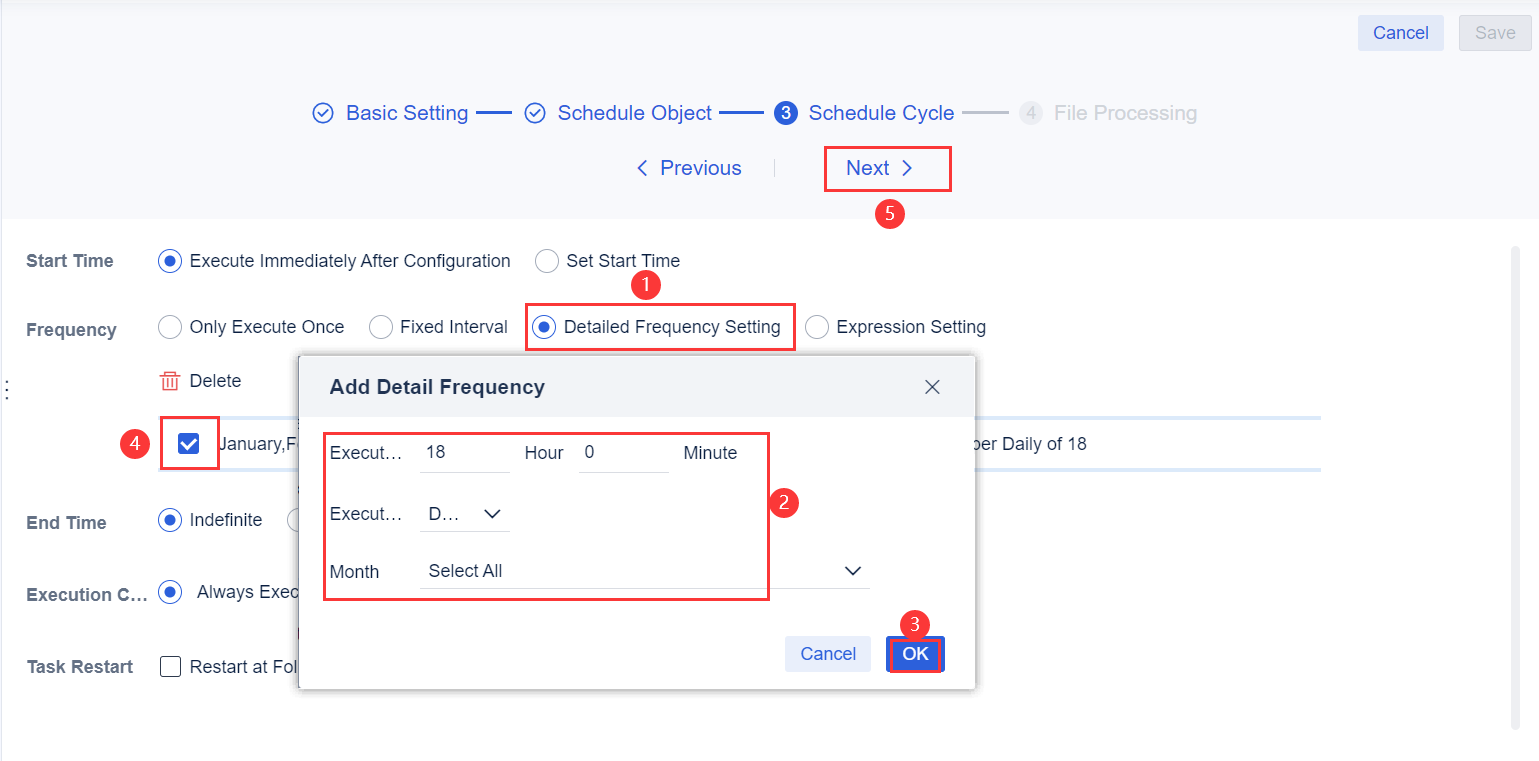The width and height of the screenshot is (1539, 761).
Task: Uncheck the January frequency row checkbox
Action: 189,442
